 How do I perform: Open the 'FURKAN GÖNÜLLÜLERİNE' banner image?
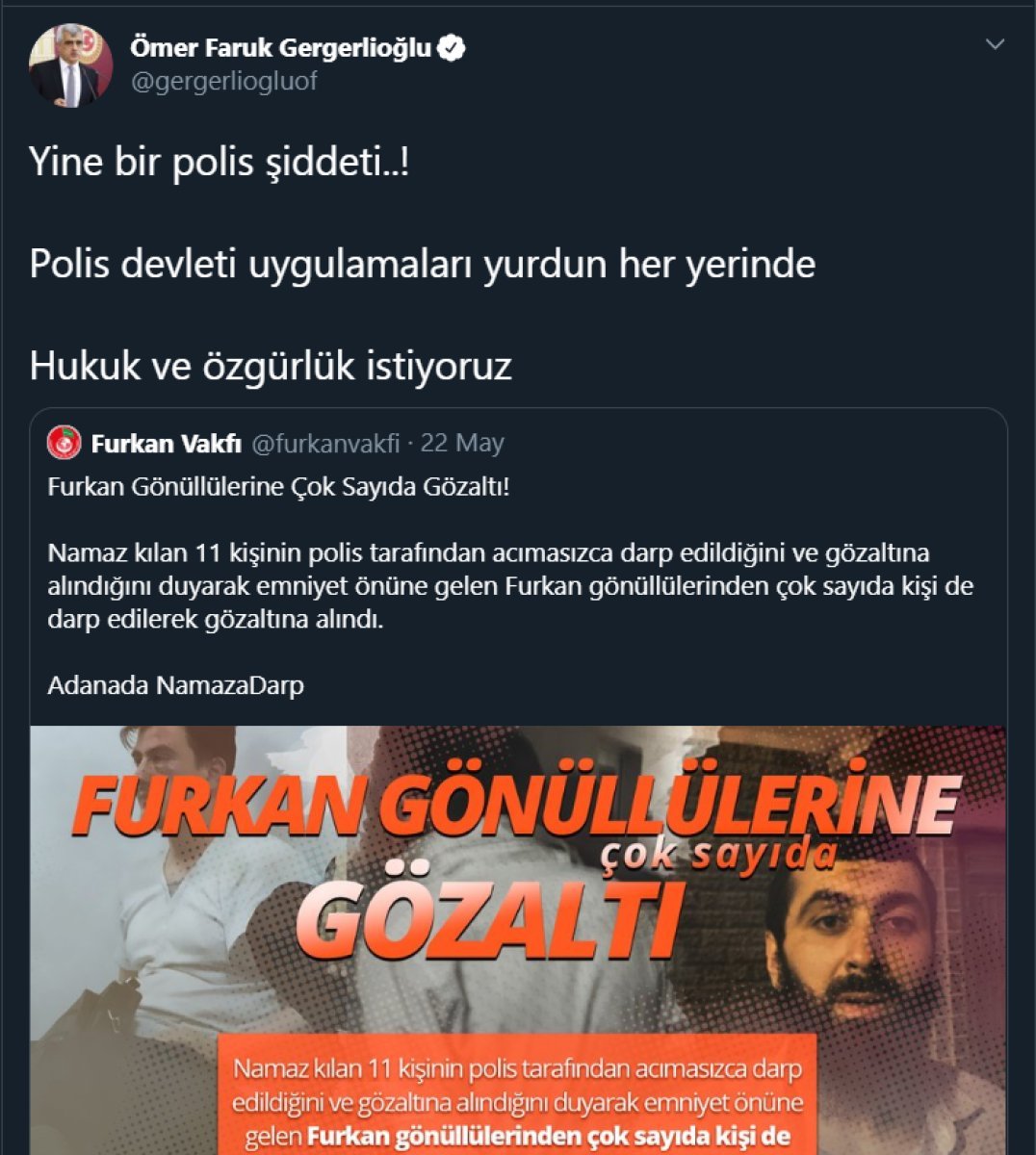tap(518, 940)
